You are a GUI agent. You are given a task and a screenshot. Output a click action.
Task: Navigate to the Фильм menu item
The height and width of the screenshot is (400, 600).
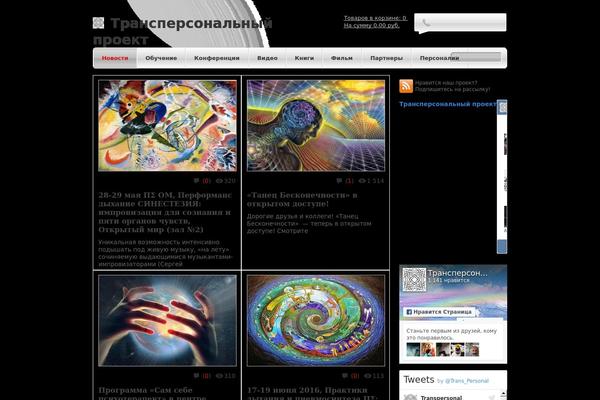coord(342,58)
